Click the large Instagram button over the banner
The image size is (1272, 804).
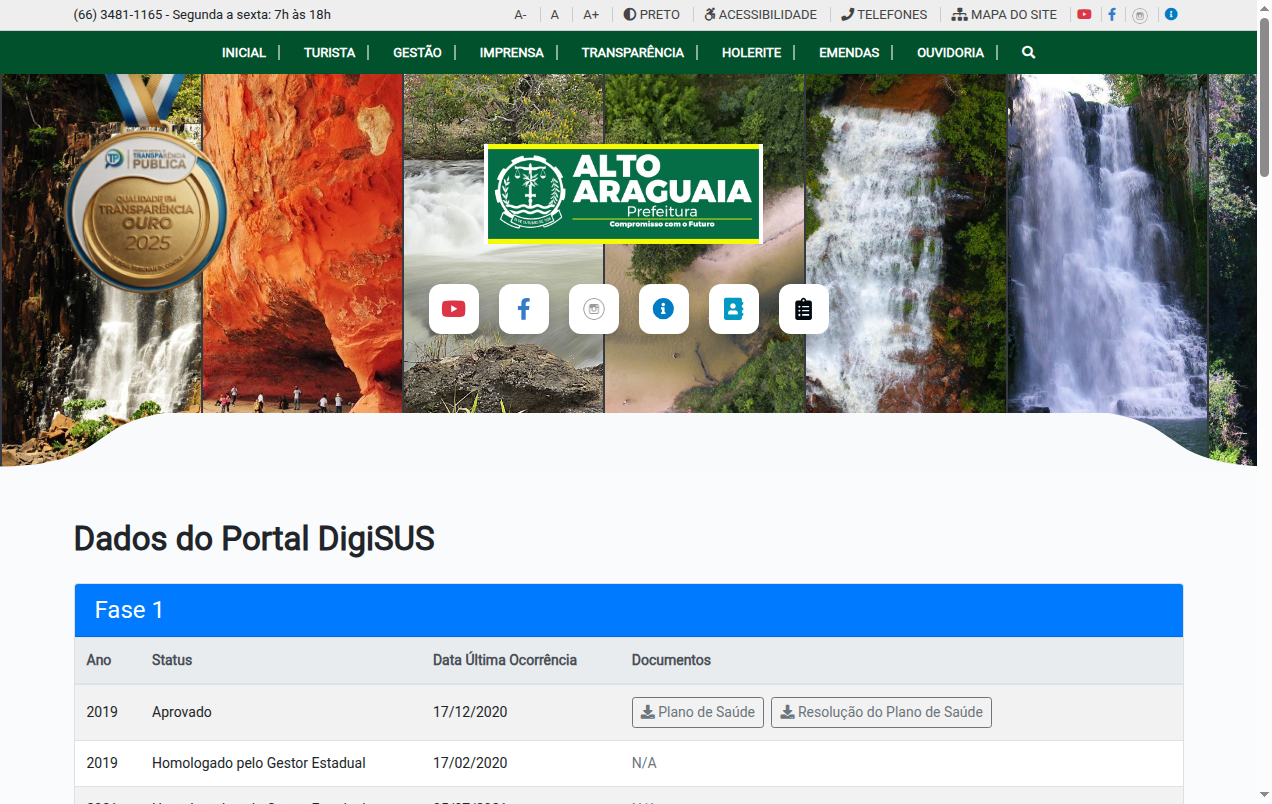(x=594, y=309)
